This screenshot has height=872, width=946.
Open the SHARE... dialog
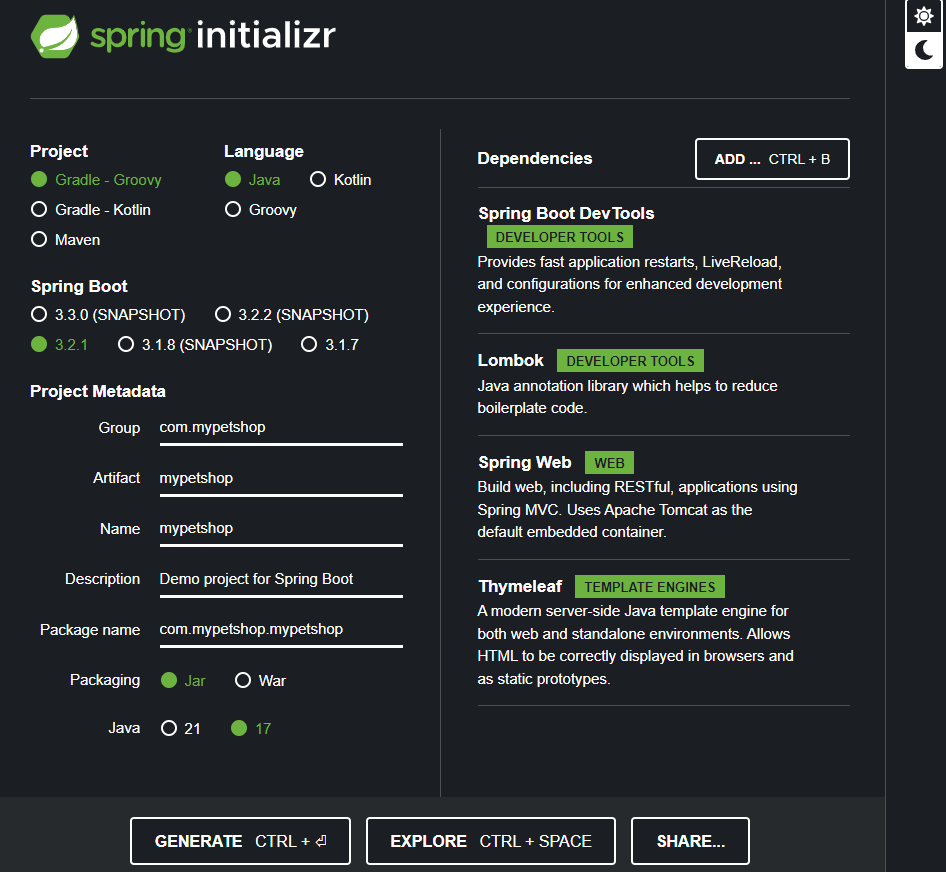click(690, 841)
